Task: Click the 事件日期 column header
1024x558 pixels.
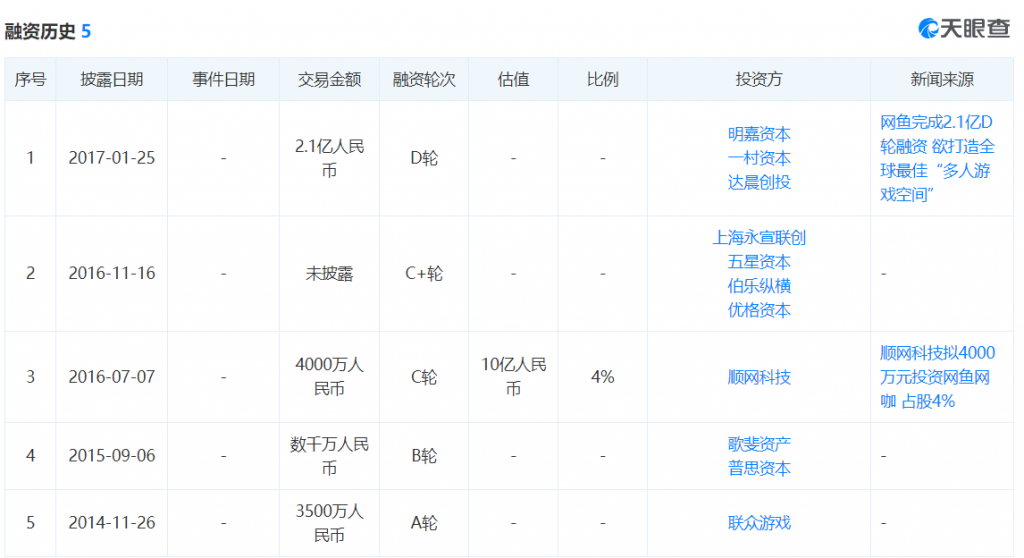Action: (223, 80)
